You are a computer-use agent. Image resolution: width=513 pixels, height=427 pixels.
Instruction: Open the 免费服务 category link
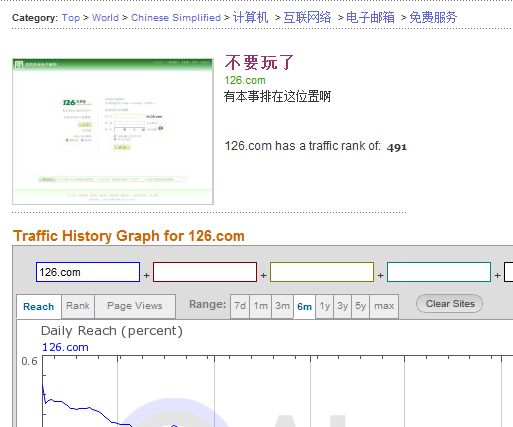(433, 17)
